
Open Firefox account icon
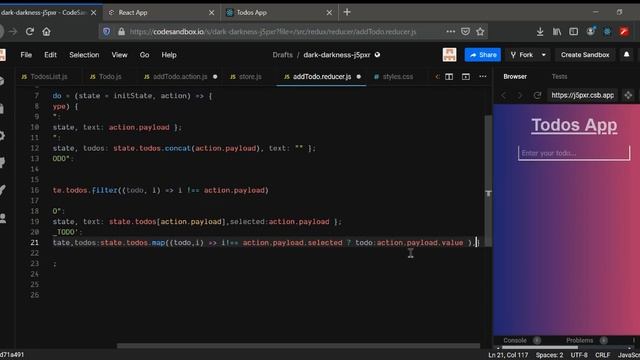(x=591, y=31)
